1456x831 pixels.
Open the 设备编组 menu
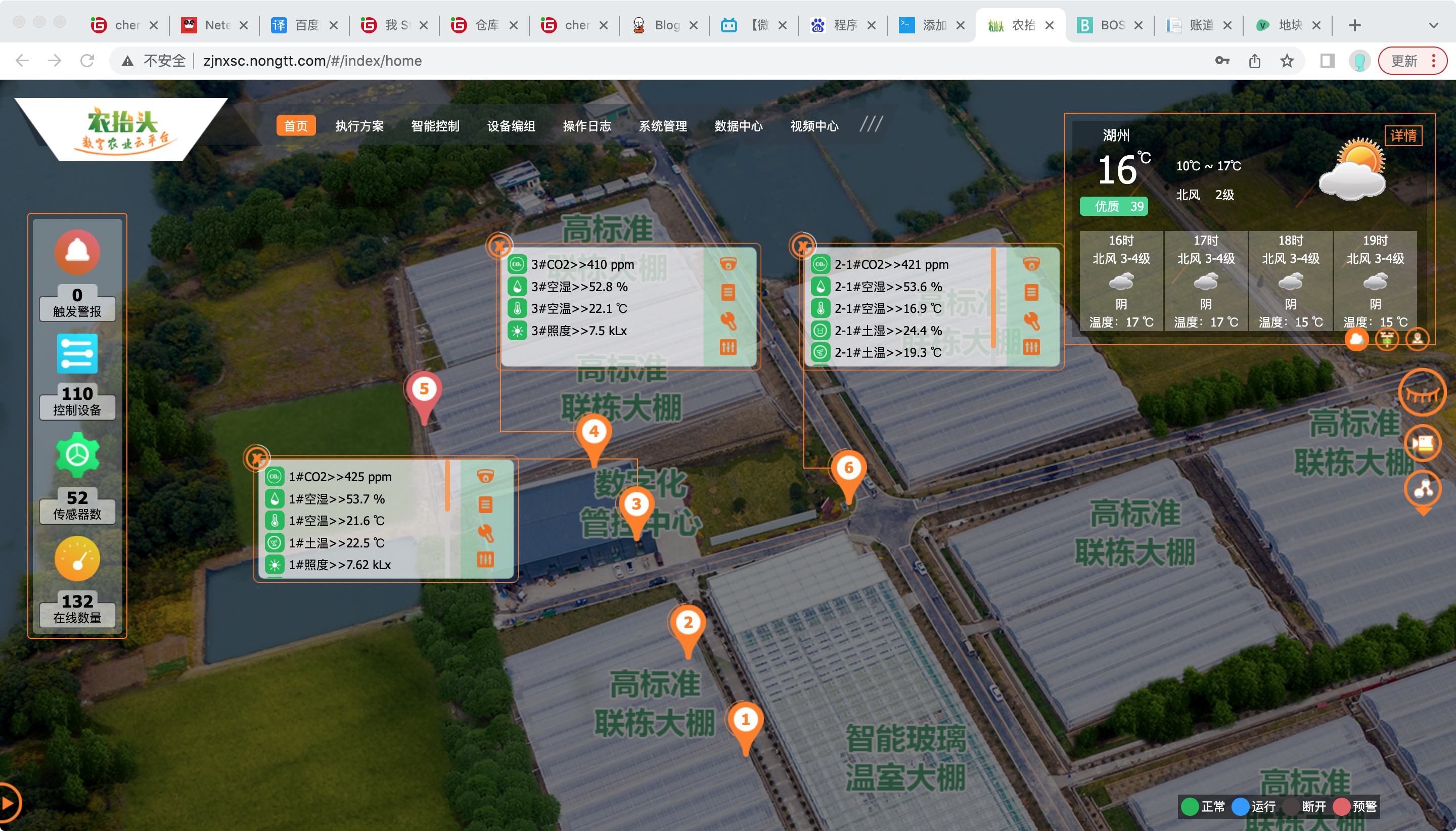point(511,125)
